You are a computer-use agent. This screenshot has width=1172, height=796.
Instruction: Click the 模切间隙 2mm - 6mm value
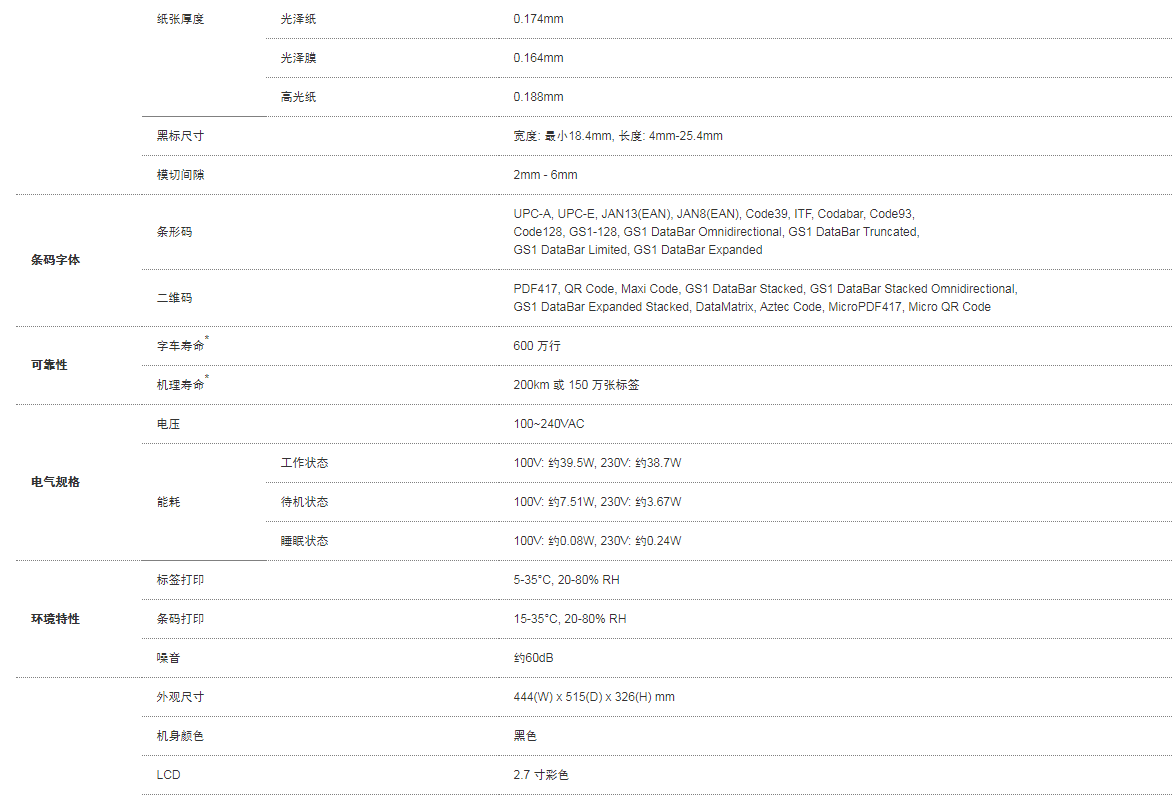coord(545,175)
